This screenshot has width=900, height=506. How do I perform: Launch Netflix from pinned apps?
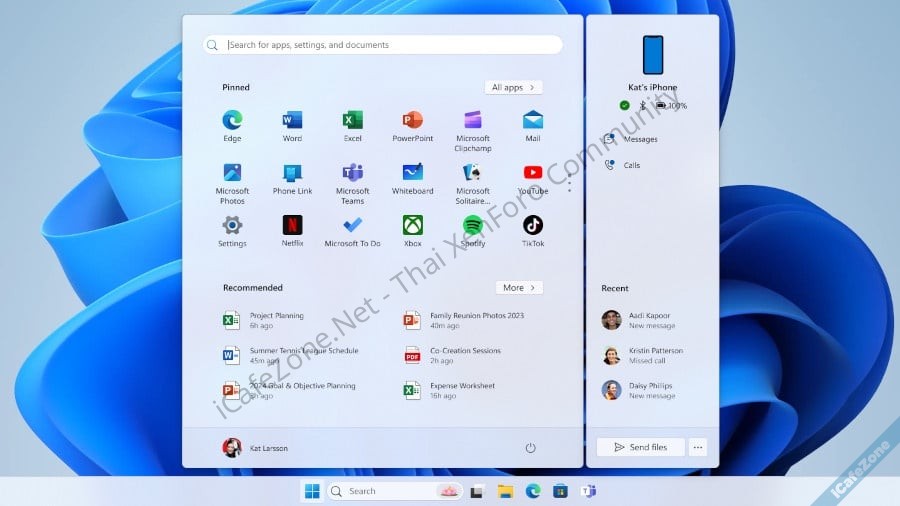[x=292, y=225]
